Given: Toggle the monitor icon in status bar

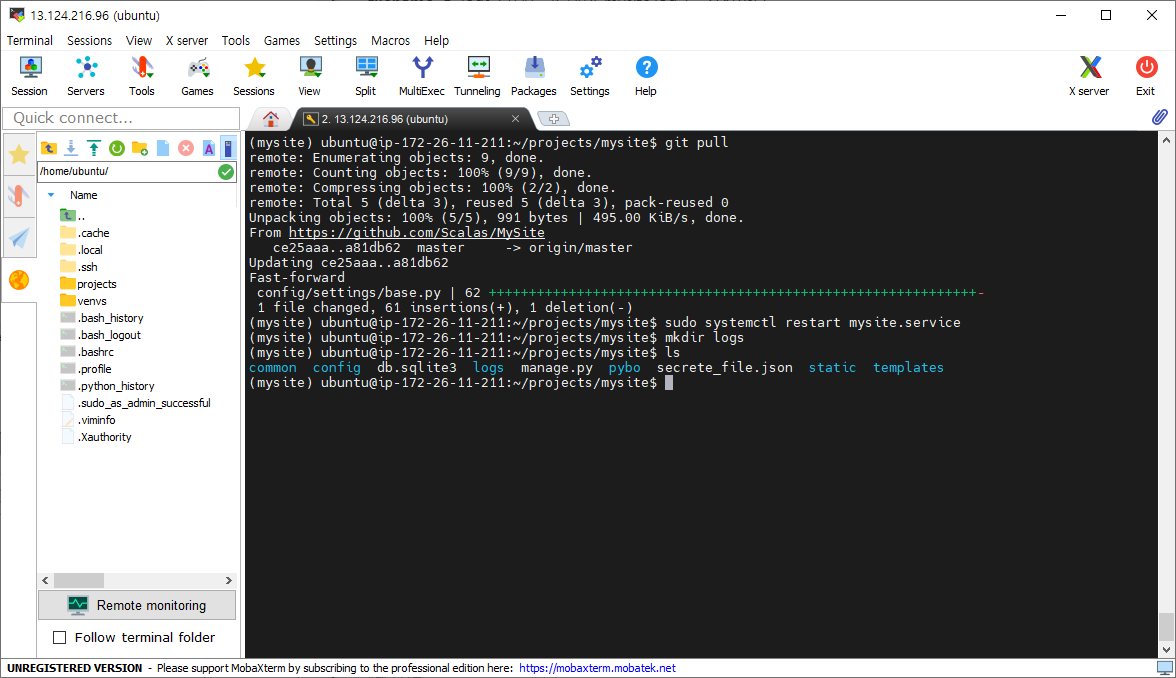Looking at the screenshot, I should (1165, 668).
